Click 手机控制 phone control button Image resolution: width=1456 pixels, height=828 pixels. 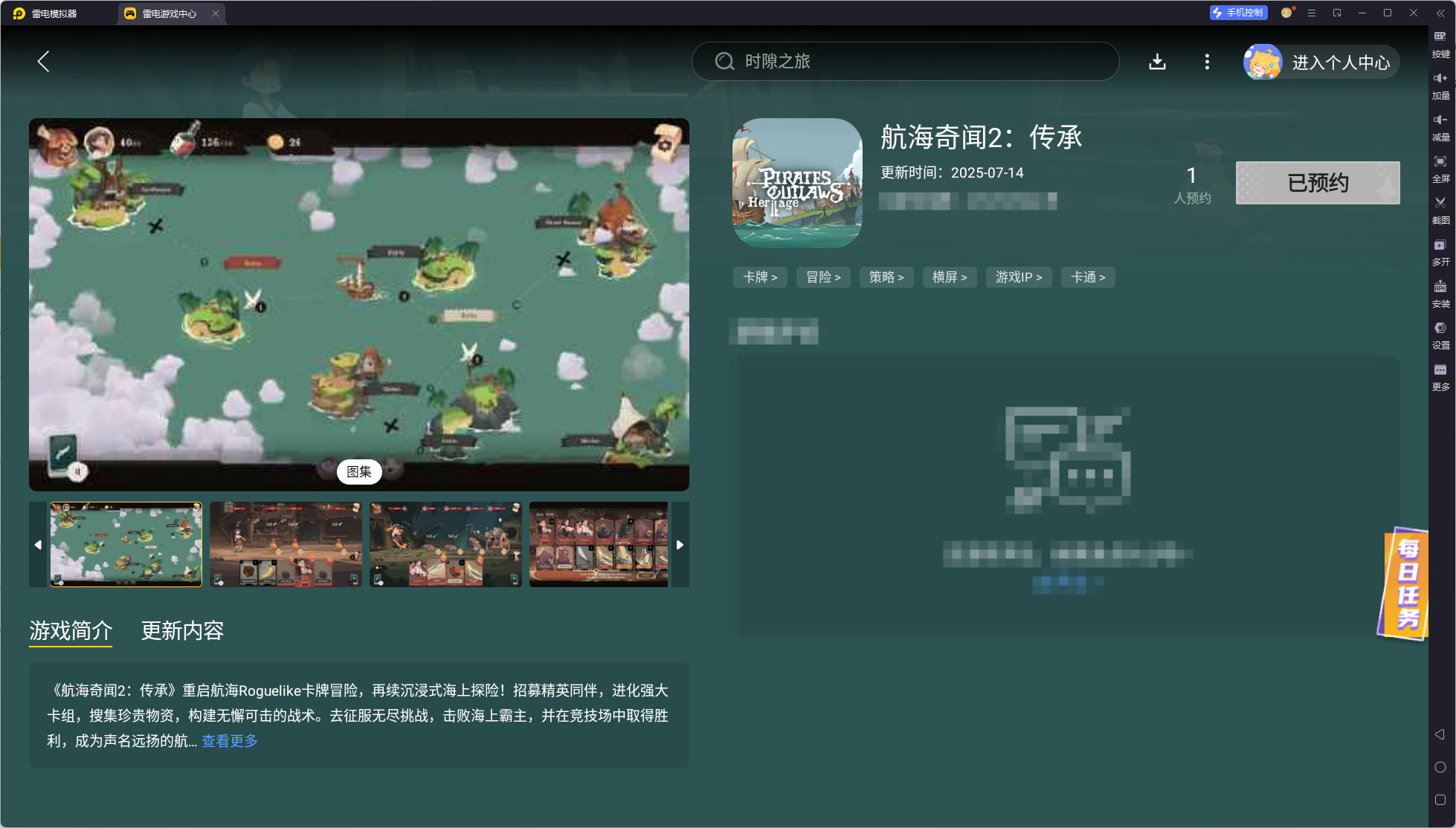(x=1238, y=13)
